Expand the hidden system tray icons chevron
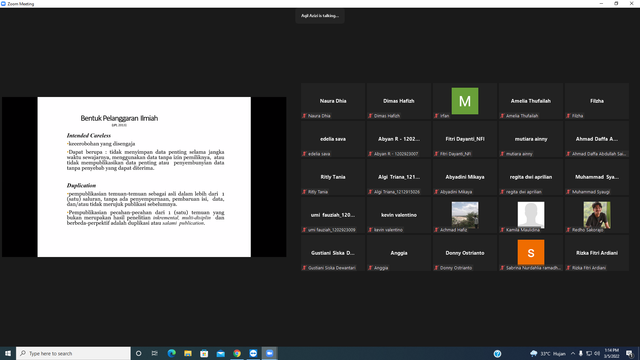The image size is (640, 360). tap(573, 353)
